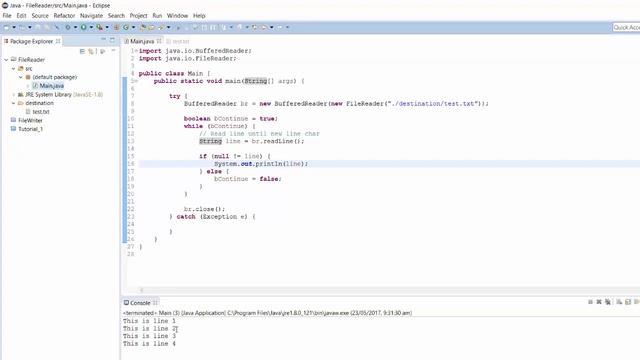Maximize the Package Explorer view
640x360 pixels.
pos(112,40)
